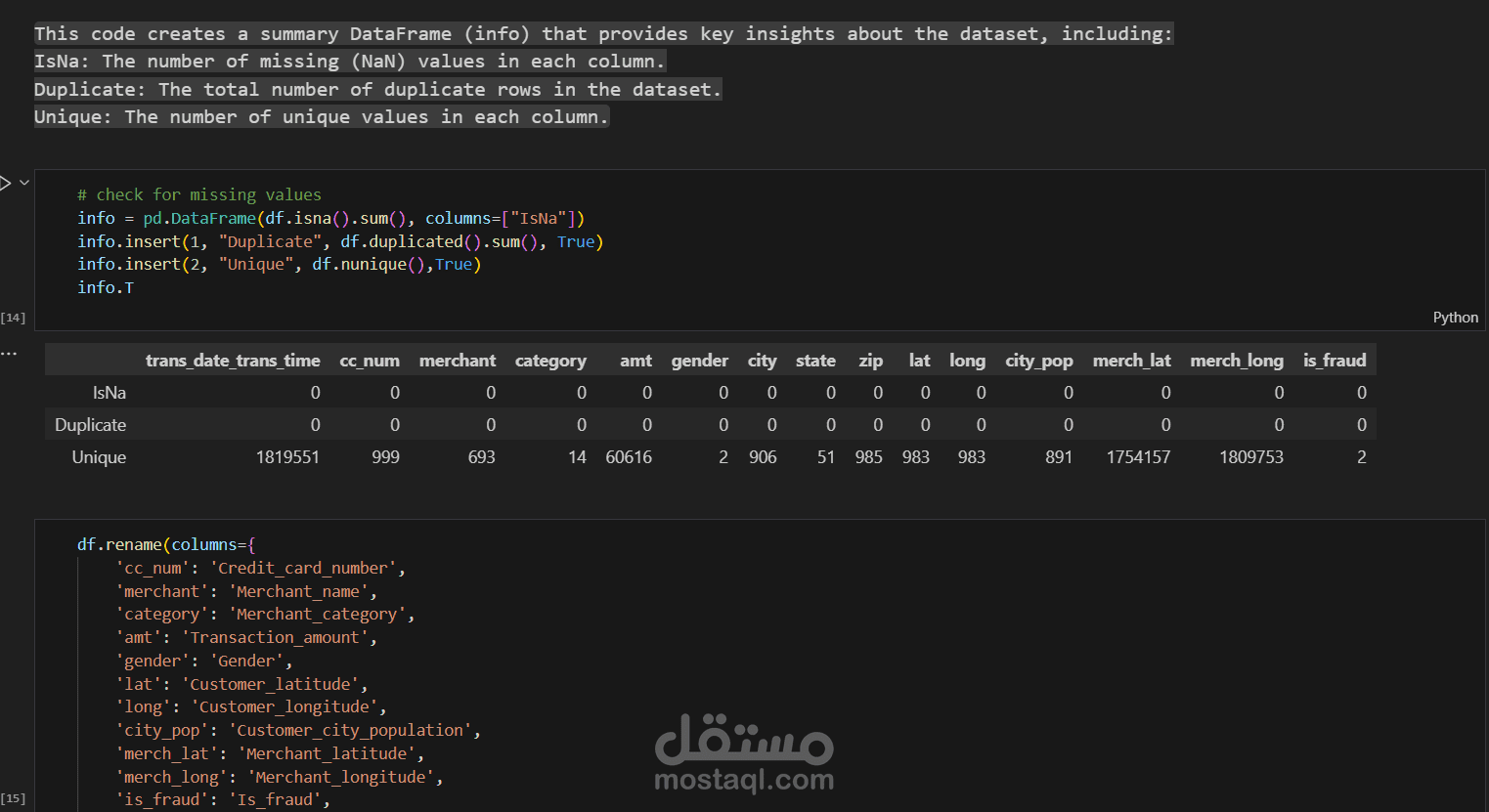Select the long column header
Screen dimensions: 1489x812
coord(967,361)
